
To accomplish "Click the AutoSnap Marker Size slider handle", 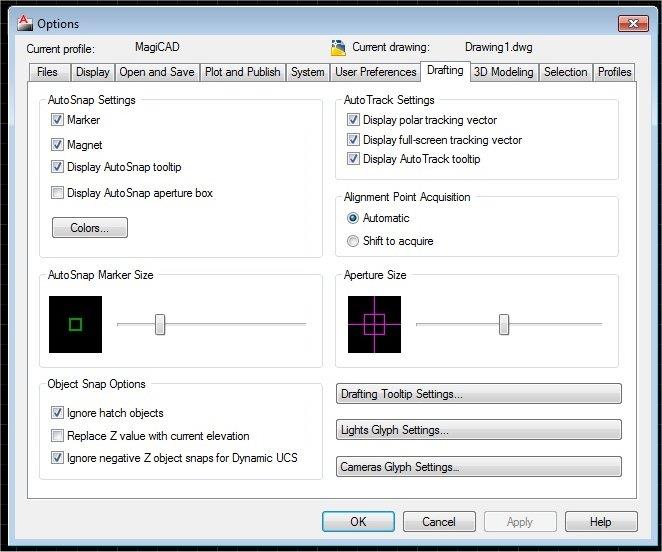I will [x=160, y=324].
